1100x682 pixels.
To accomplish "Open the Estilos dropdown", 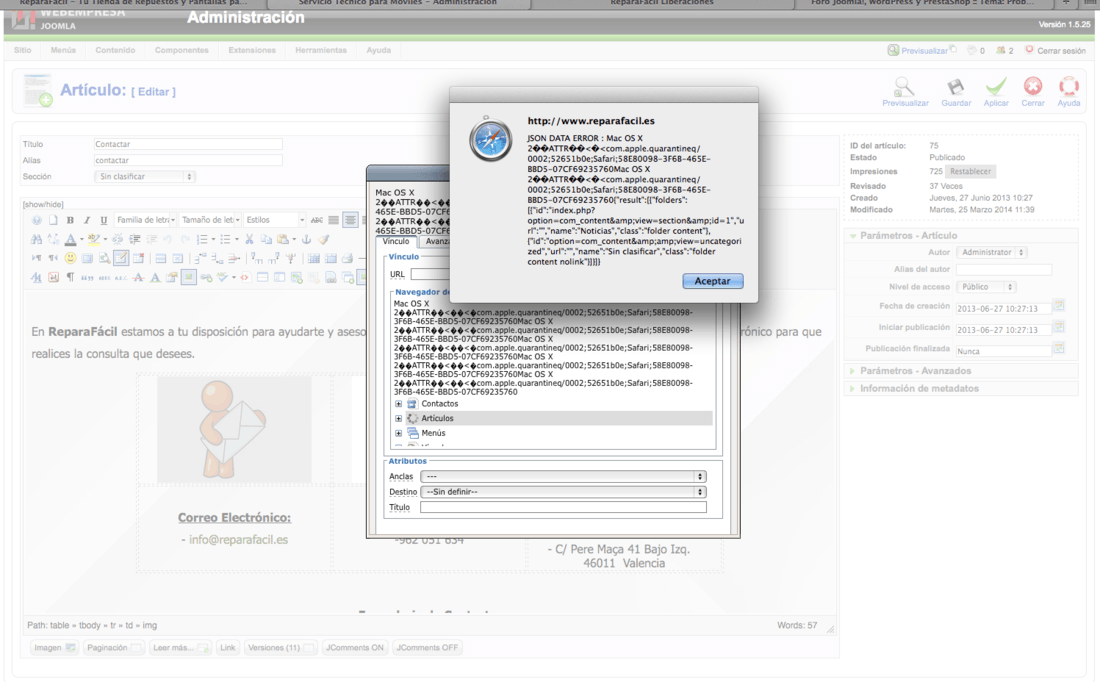I will pyautogui.click(x=274, y=220).
